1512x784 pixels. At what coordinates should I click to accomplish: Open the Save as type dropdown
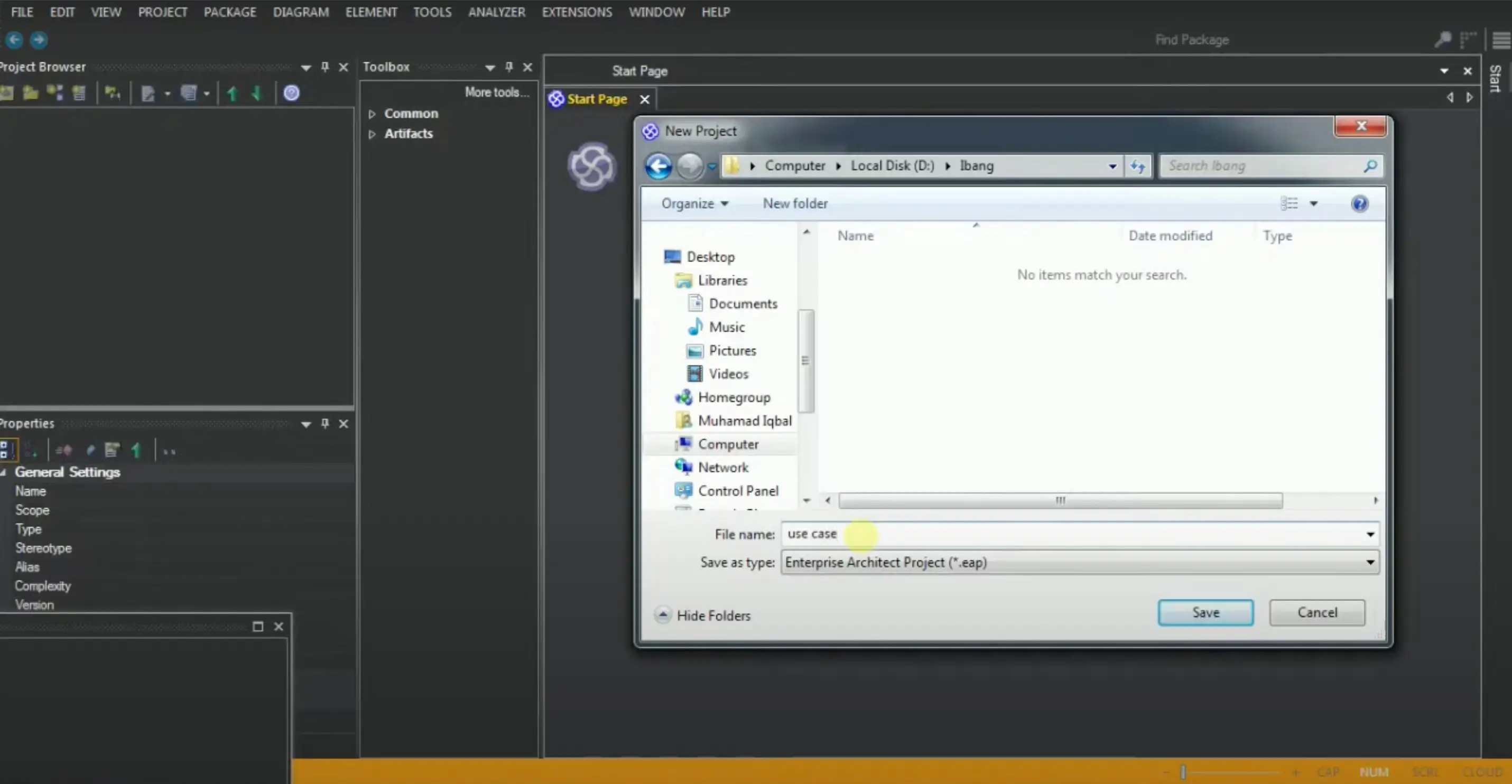[1369, 562]
